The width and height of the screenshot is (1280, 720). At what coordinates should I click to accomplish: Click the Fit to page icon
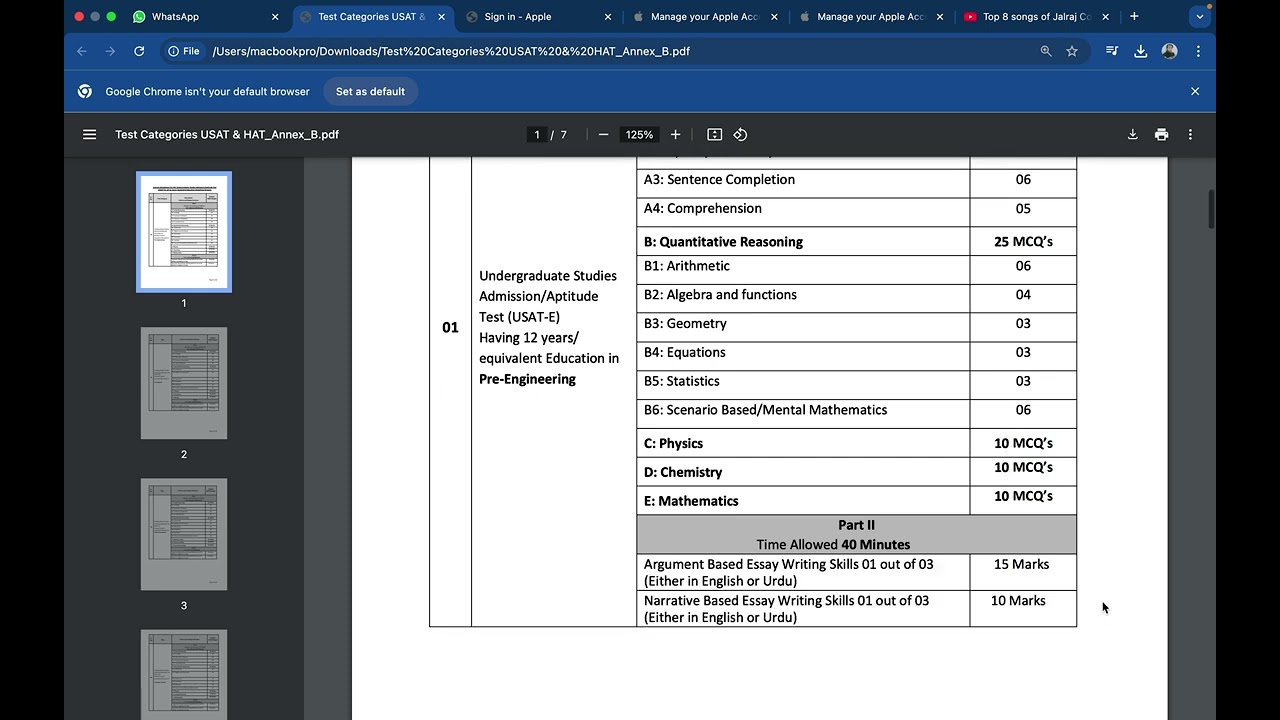point(714,134)
